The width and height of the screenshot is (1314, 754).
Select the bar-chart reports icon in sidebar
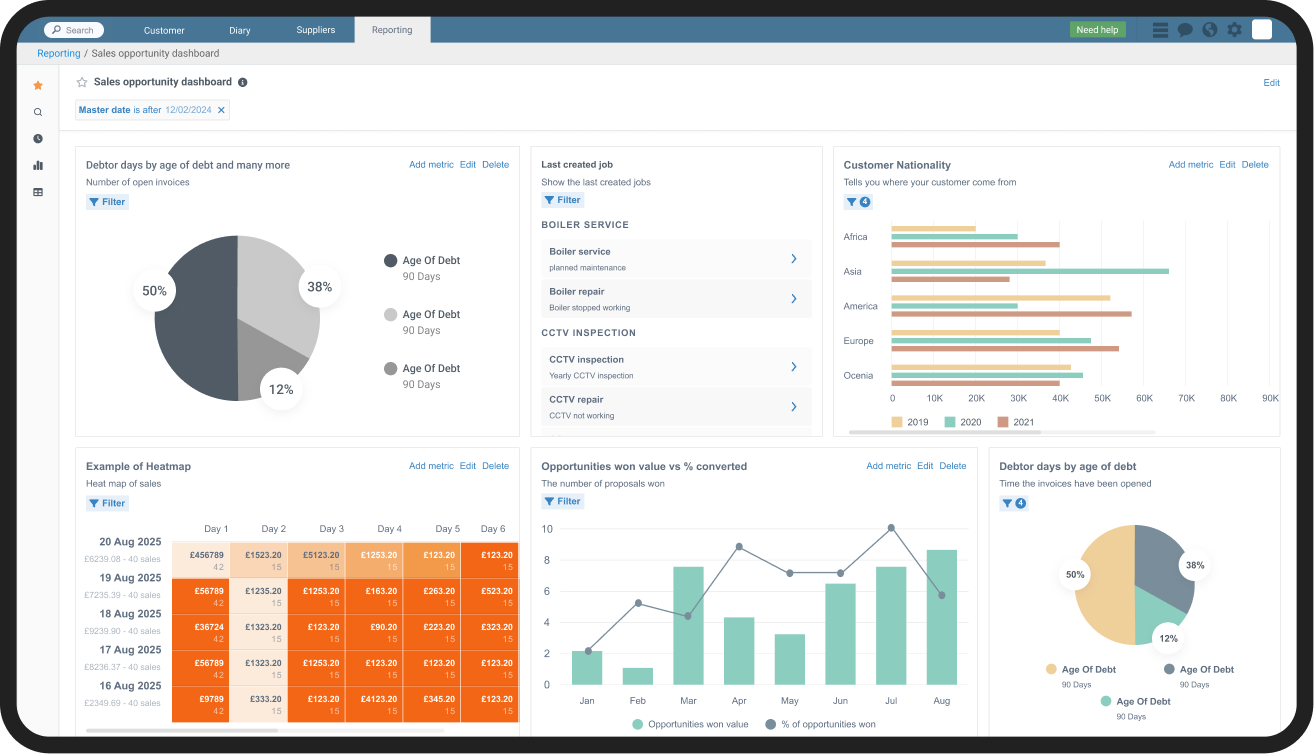[37, 165]
